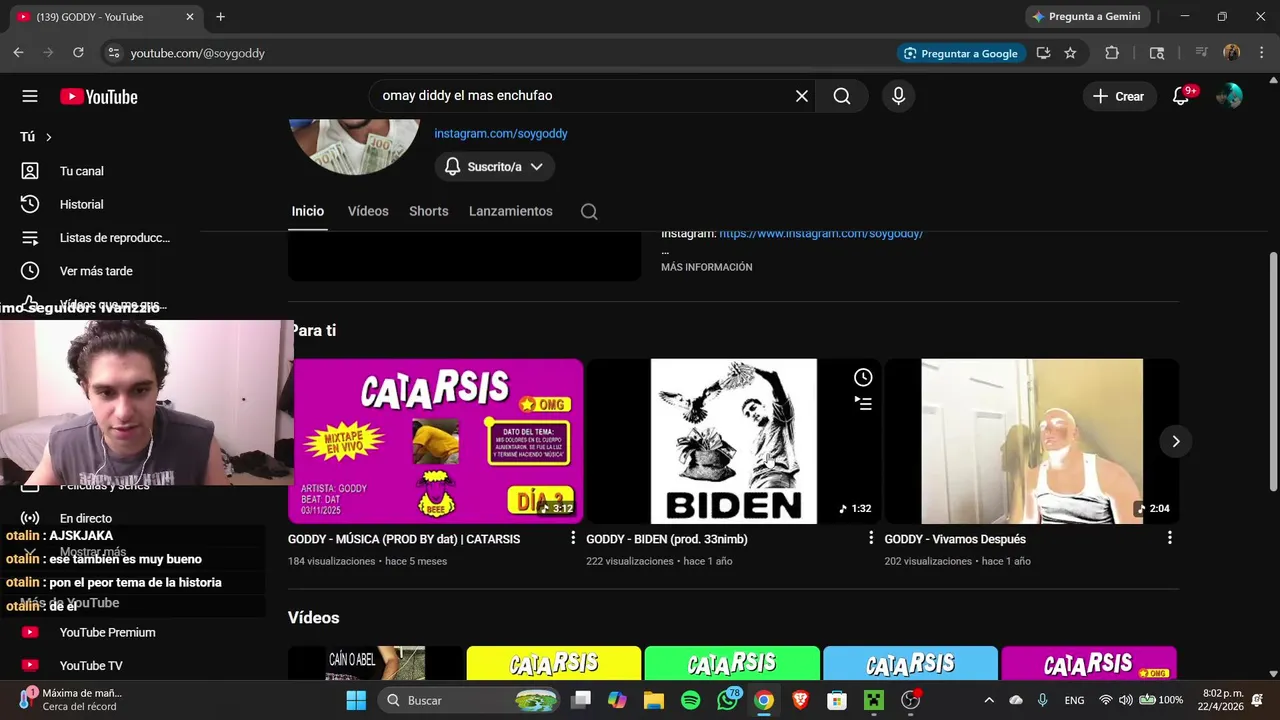Screen dimensions: 1280x720
Task: Go back with browser back arrow
Action: (18, 53)
